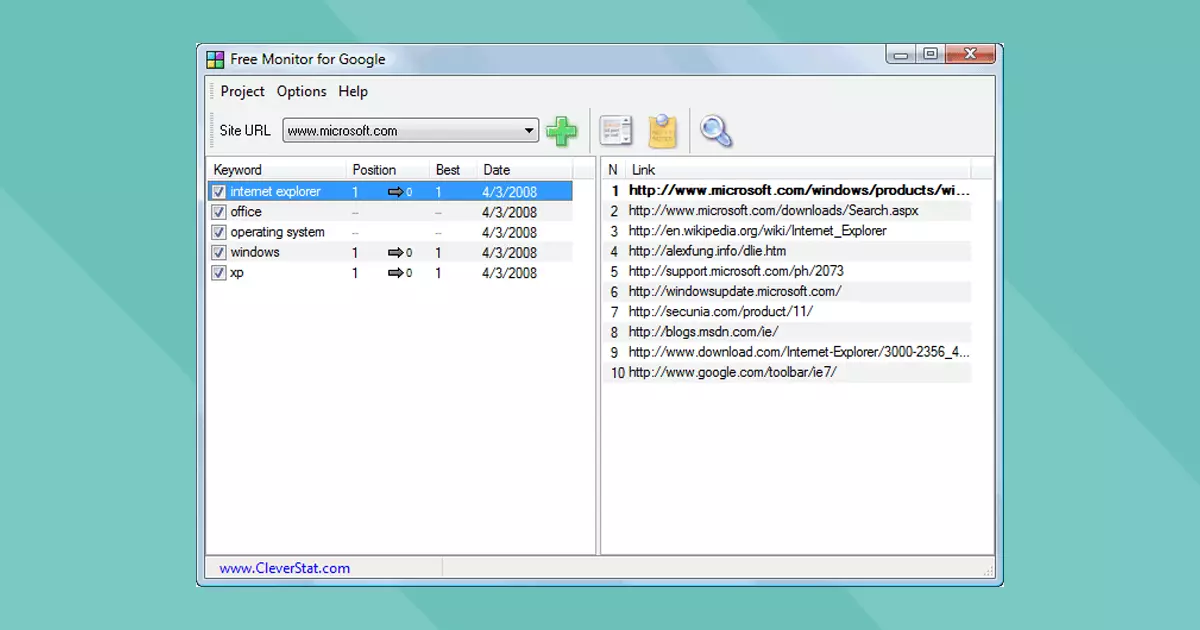Select the office keyword row

390,212
